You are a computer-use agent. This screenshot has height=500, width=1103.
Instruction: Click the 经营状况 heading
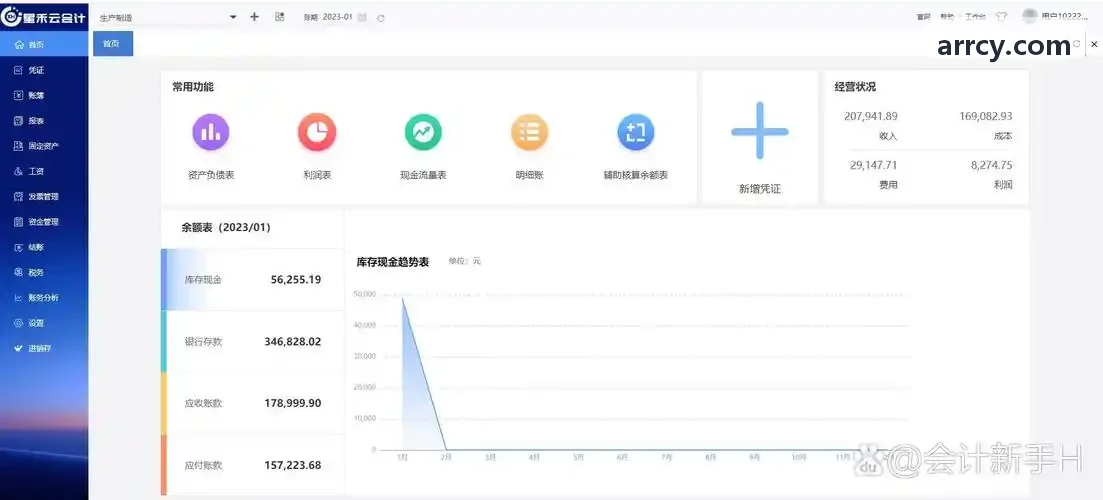tap(855, 88)
